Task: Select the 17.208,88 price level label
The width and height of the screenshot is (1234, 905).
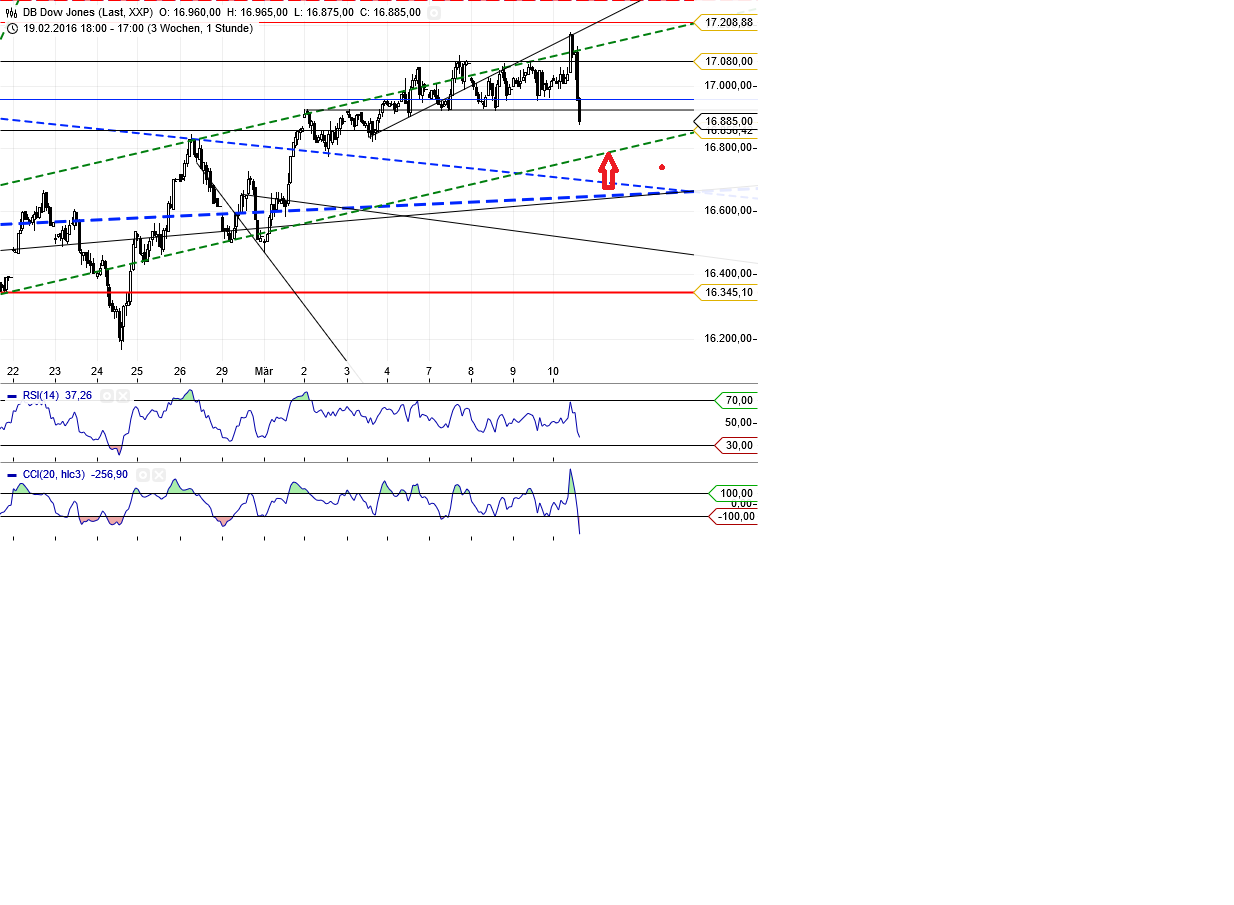Action: [x=727, y=22]
